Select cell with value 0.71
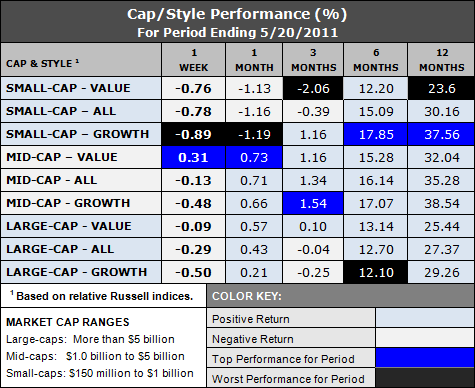 click(254, 180)
